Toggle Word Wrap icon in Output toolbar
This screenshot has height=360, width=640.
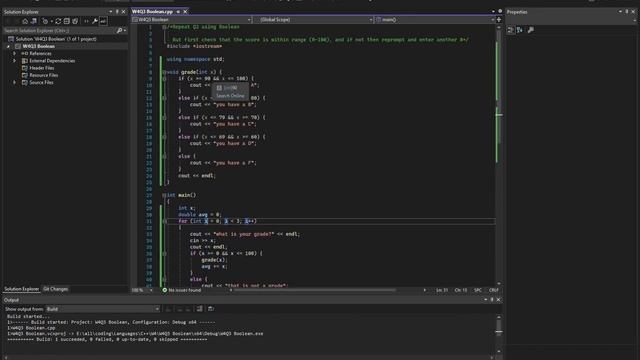pyautogui.click(x=211, y=309)
